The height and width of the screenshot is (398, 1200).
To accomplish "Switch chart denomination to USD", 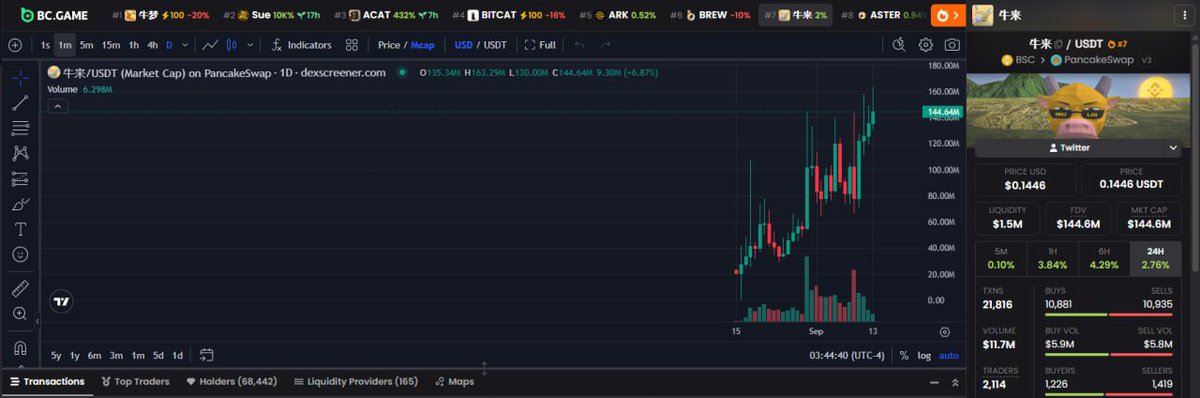I will coord(463,45).
